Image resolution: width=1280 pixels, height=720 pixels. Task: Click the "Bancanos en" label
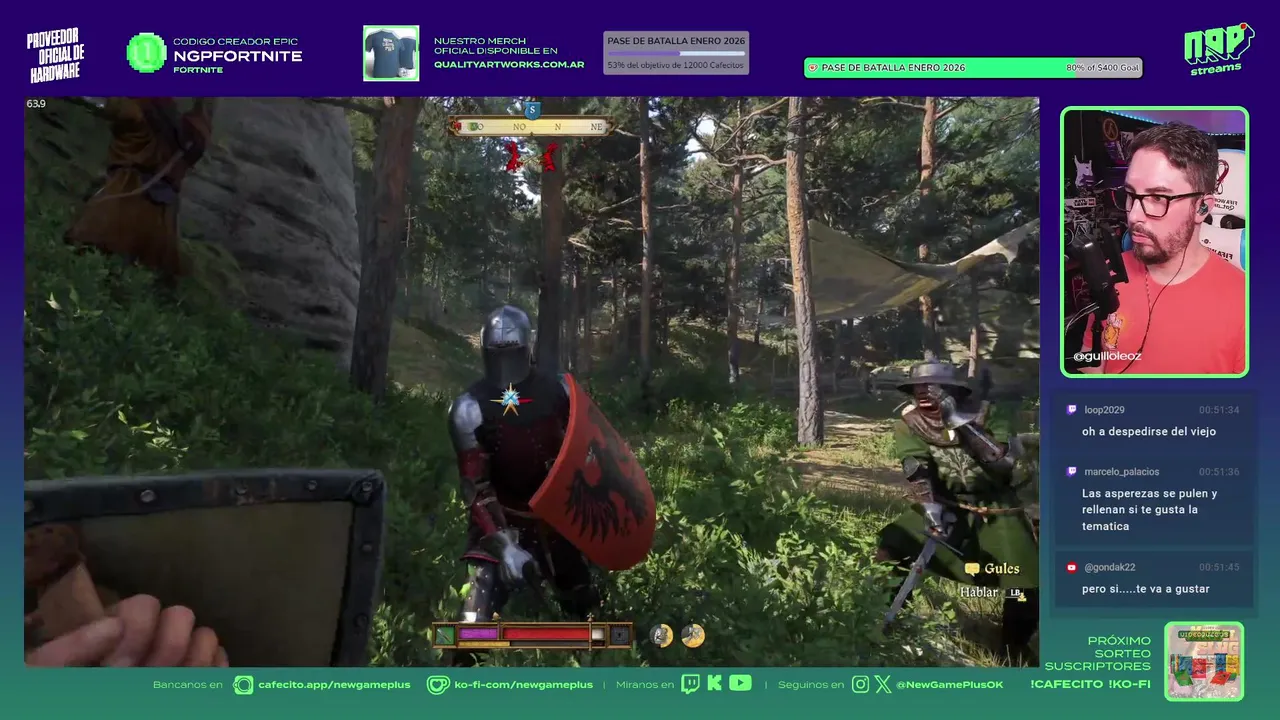tap(188, 685)
